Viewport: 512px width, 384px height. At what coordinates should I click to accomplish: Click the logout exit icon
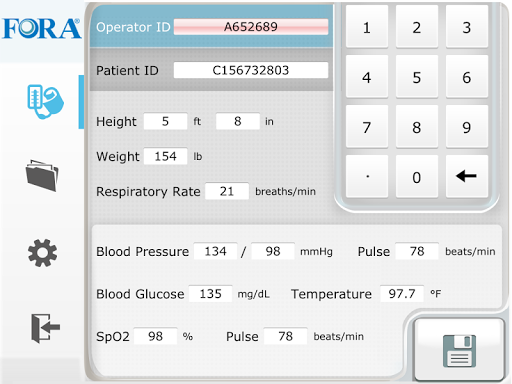tap(45, 328)
